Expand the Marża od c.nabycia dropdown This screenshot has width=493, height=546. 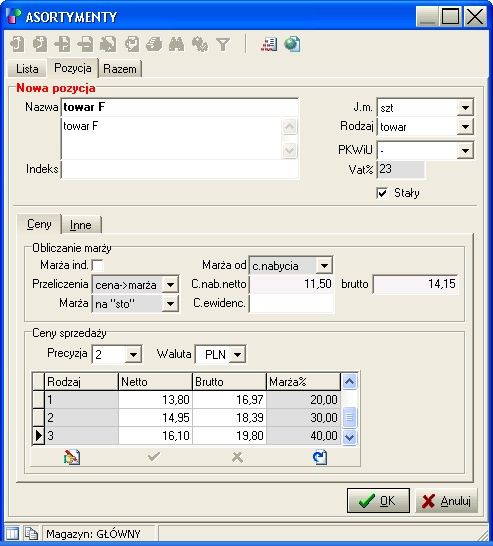(x=324, y=266)
